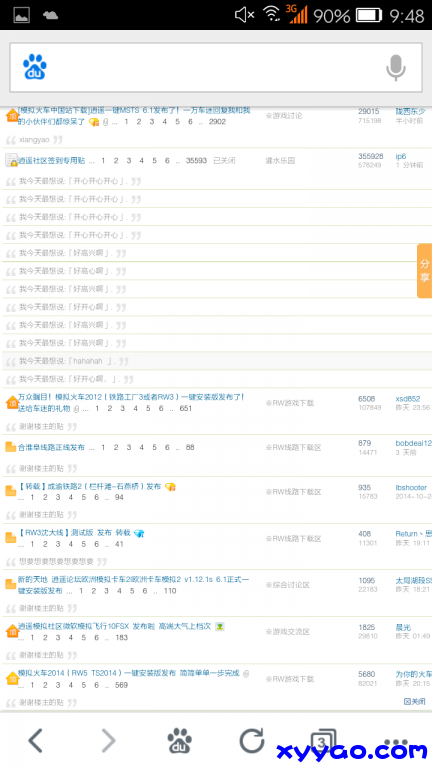This screenshot has width=432, height=768.
Task: Open the 游戏交流区 forum section
Action: pos(288,632)
